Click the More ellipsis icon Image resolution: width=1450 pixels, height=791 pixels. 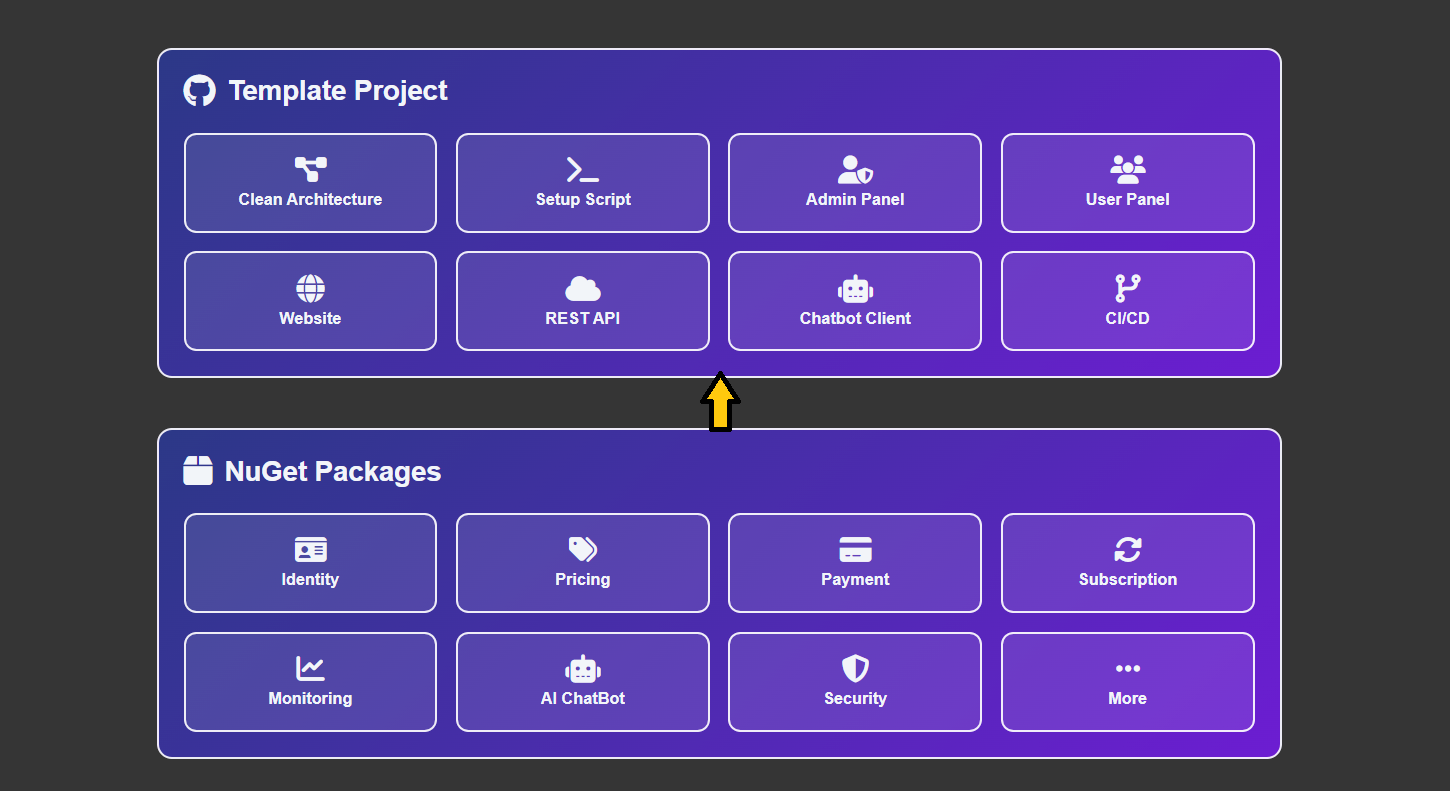(1127, 669)
